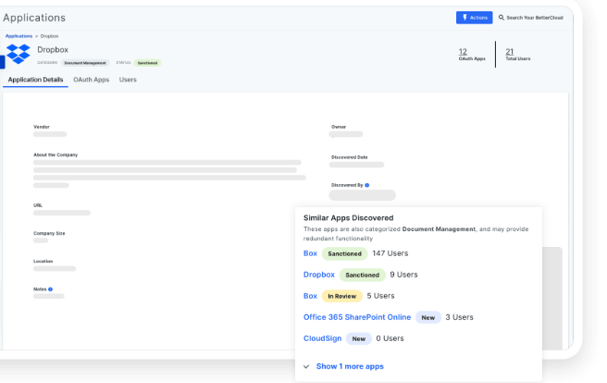Click the Discovered Date label
The width and height of the screenshot is (607, 383).
[349, 157]
